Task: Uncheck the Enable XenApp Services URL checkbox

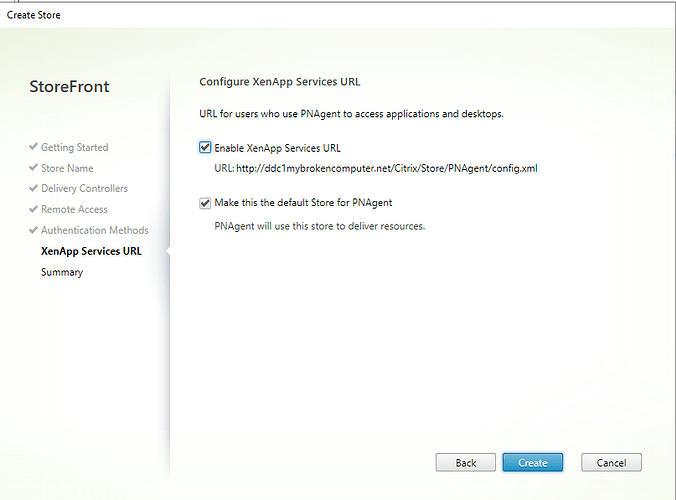Action: [205, 148]
